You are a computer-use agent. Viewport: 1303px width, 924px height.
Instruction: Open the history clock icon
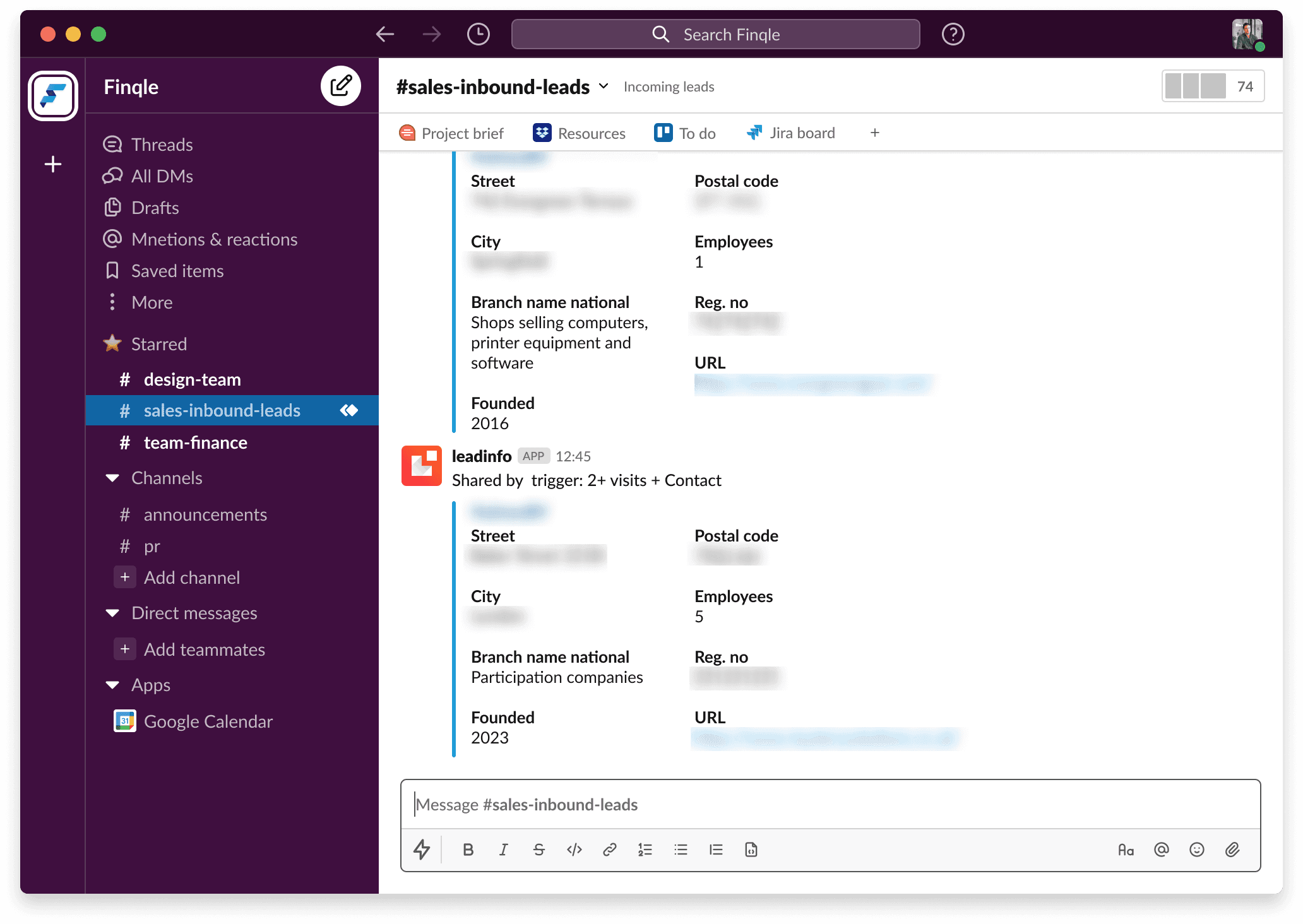click(478, 34)
